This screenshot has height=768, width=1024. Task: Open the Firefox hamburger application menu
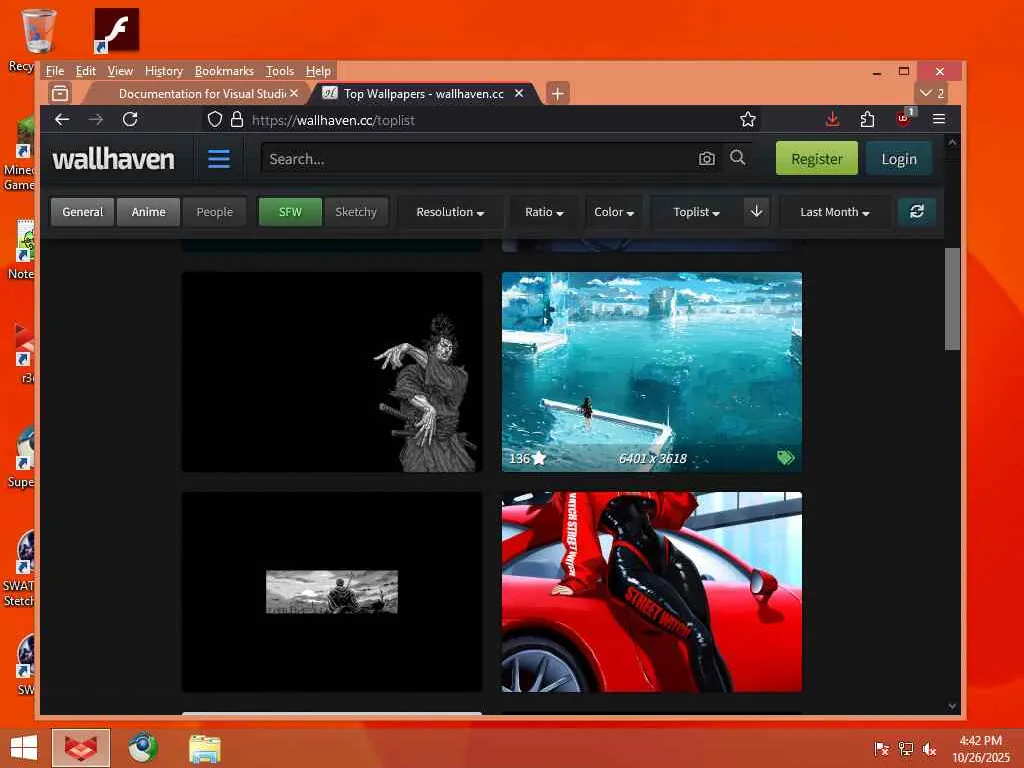(939, 120)
